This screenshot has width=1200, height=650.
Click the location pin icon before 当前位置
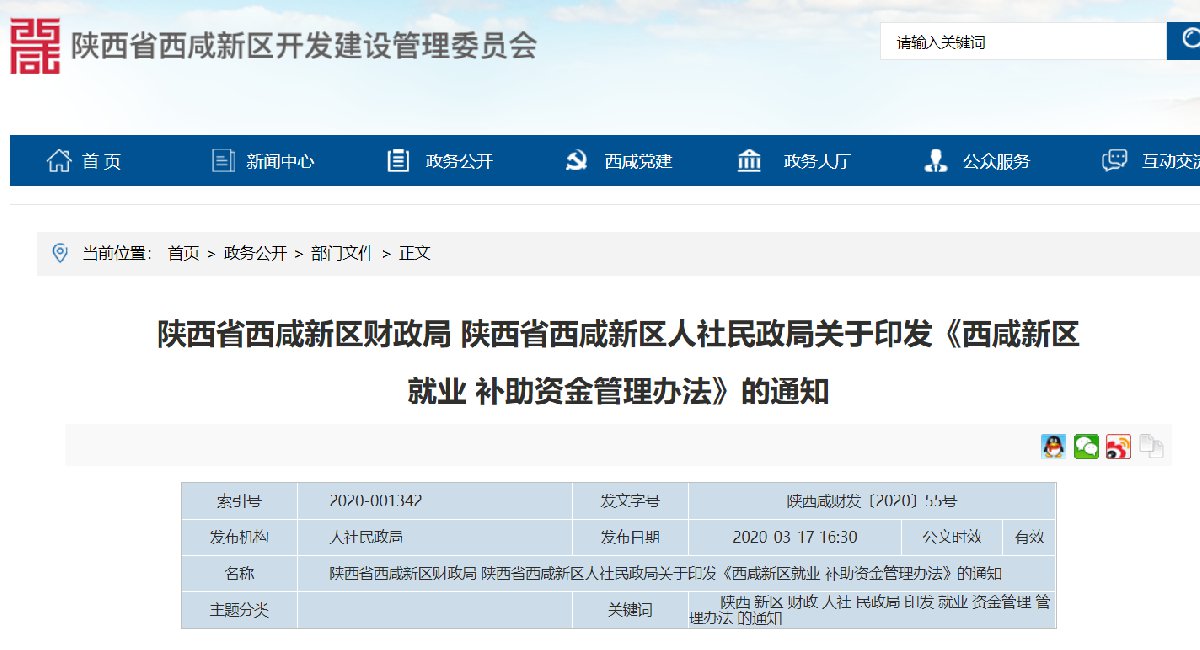click(60, 253)
